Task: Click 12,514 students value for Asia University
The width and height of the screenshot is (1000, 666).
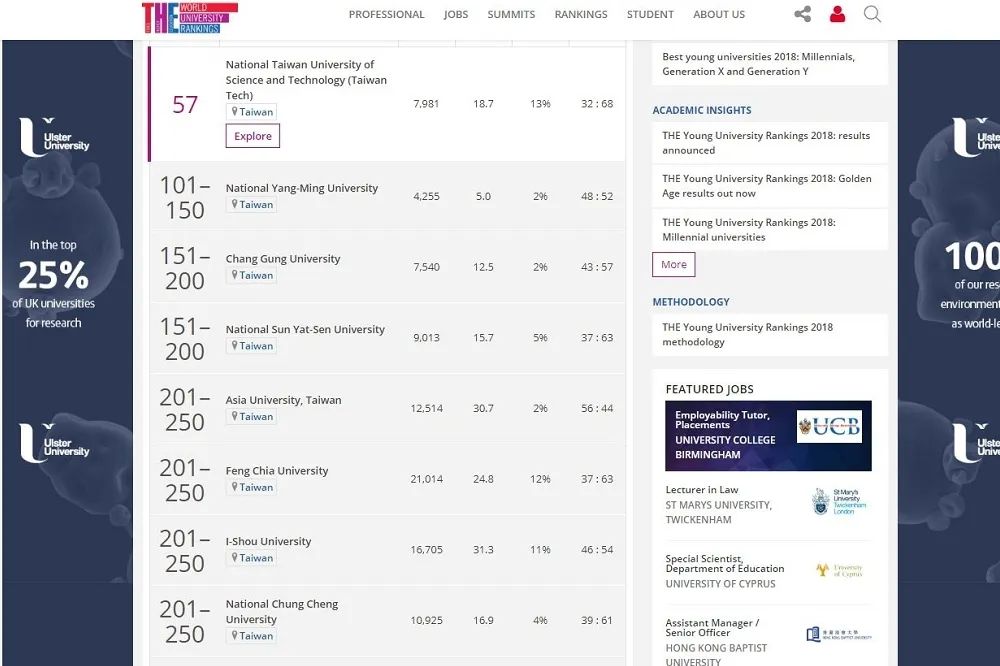Action: coord(426,408)
